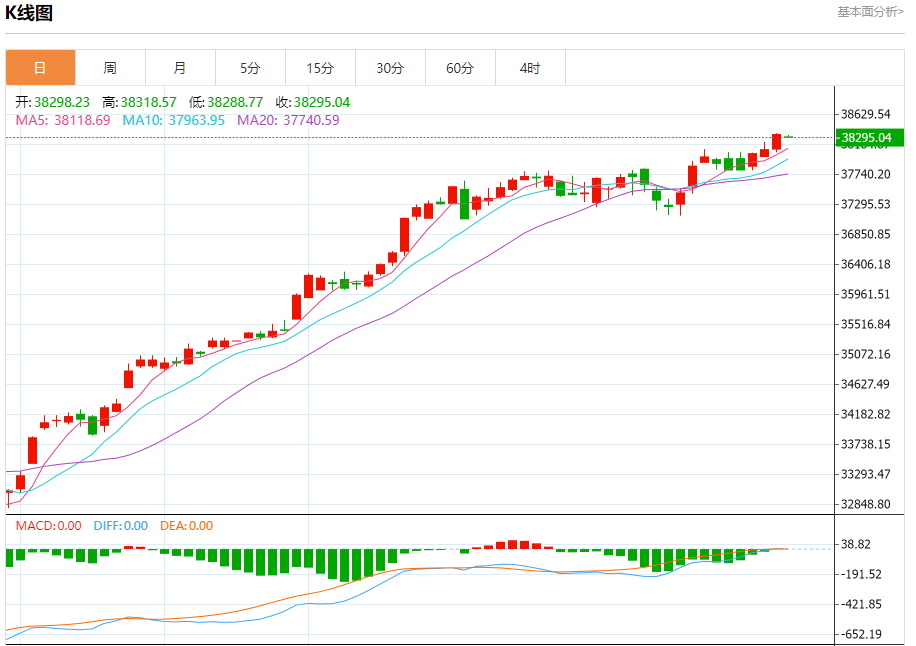Screen dimensions: 916x646
Task: Click the 35961.51 axis label
Action: point(866,294)
